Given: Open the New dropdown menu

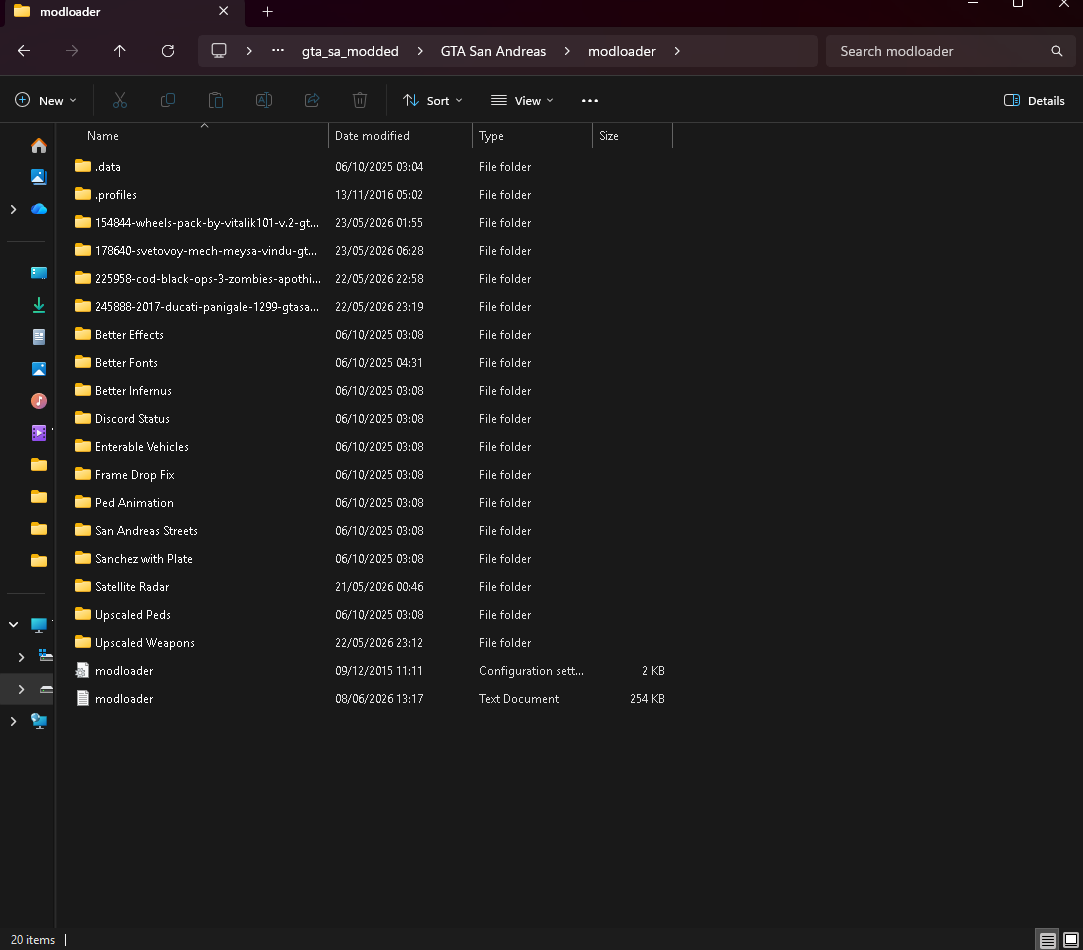Looking at the screenshot, I should [46, 101].
